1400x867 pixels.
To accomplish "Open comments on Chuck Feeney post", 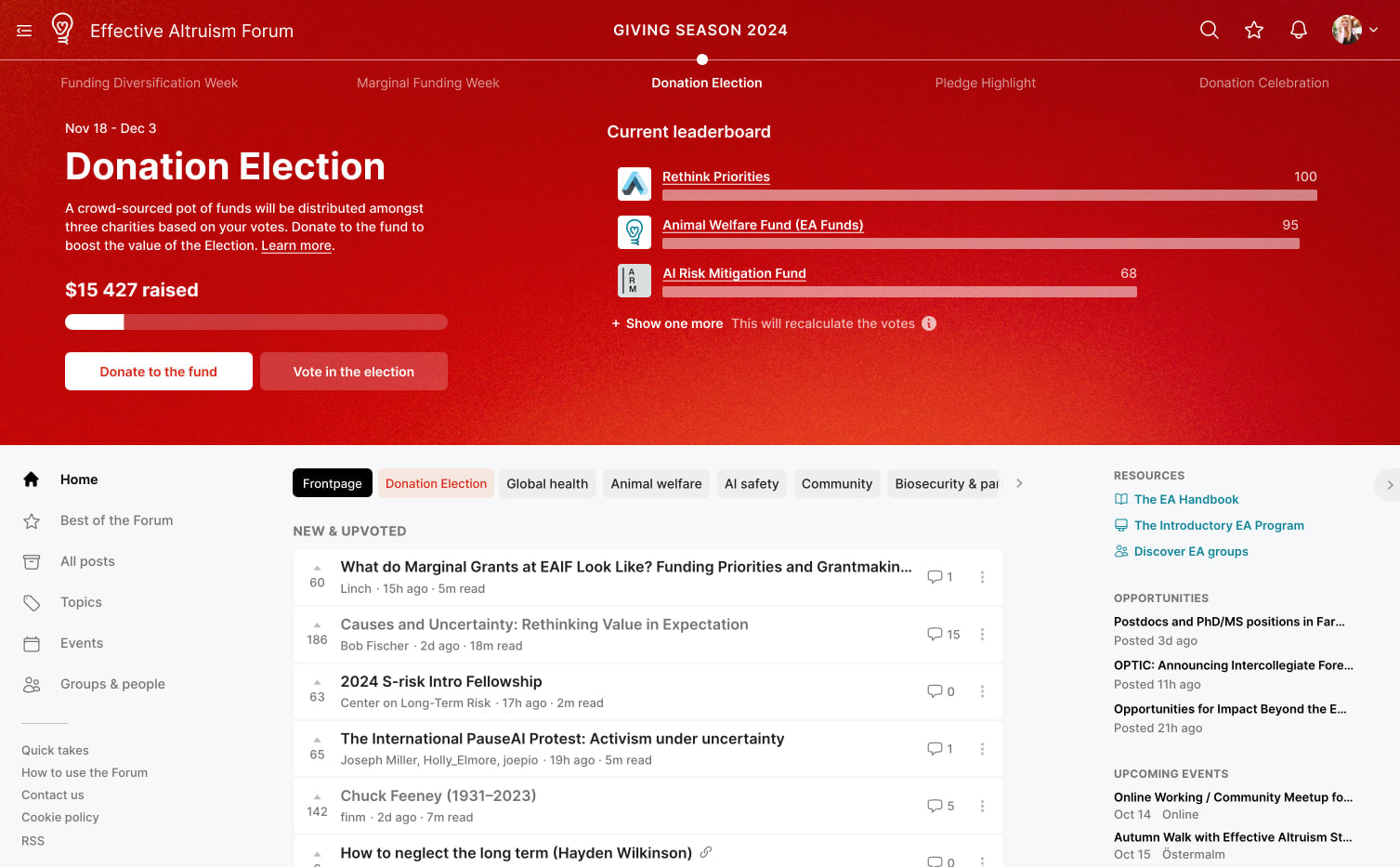I will (940, 806).
